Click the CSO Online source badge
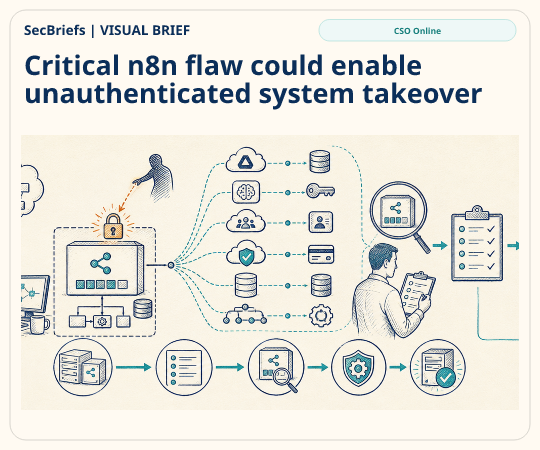Screen dimensions: 540x450 click(417, 31)
